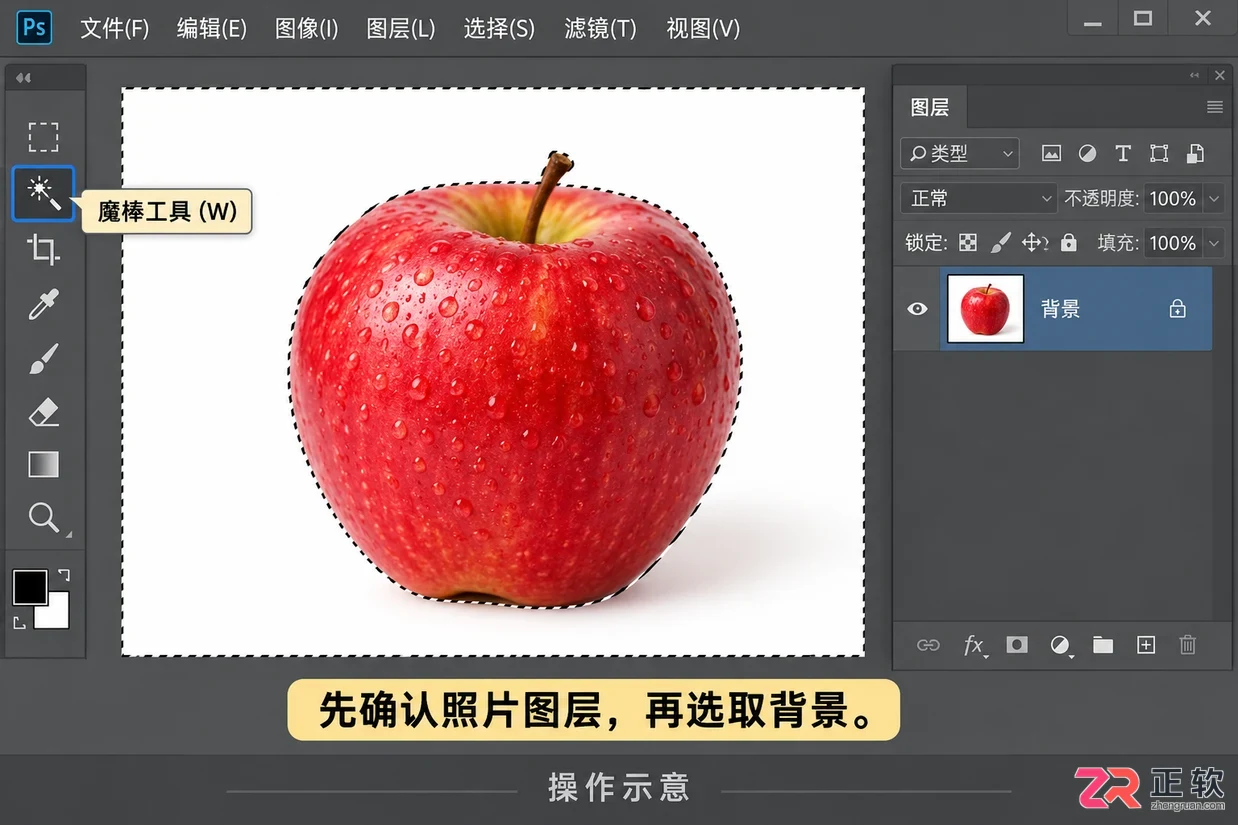Select the Rectangular Marquee tool
The image size is (1238, 825).
pyautogui.click(x=43, y=137)
